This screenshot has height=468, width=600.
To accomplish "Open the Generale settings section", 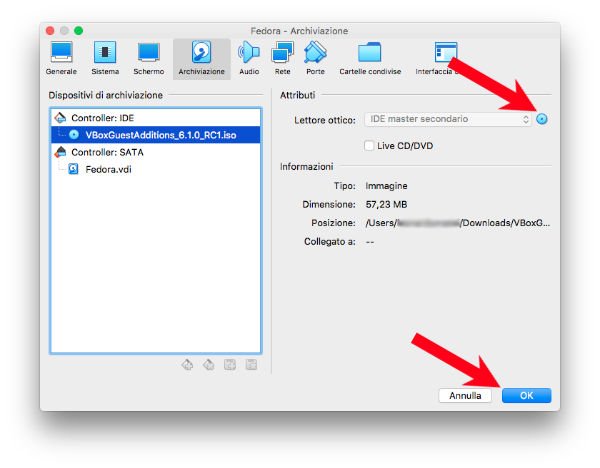I will (x=61, y=59).
